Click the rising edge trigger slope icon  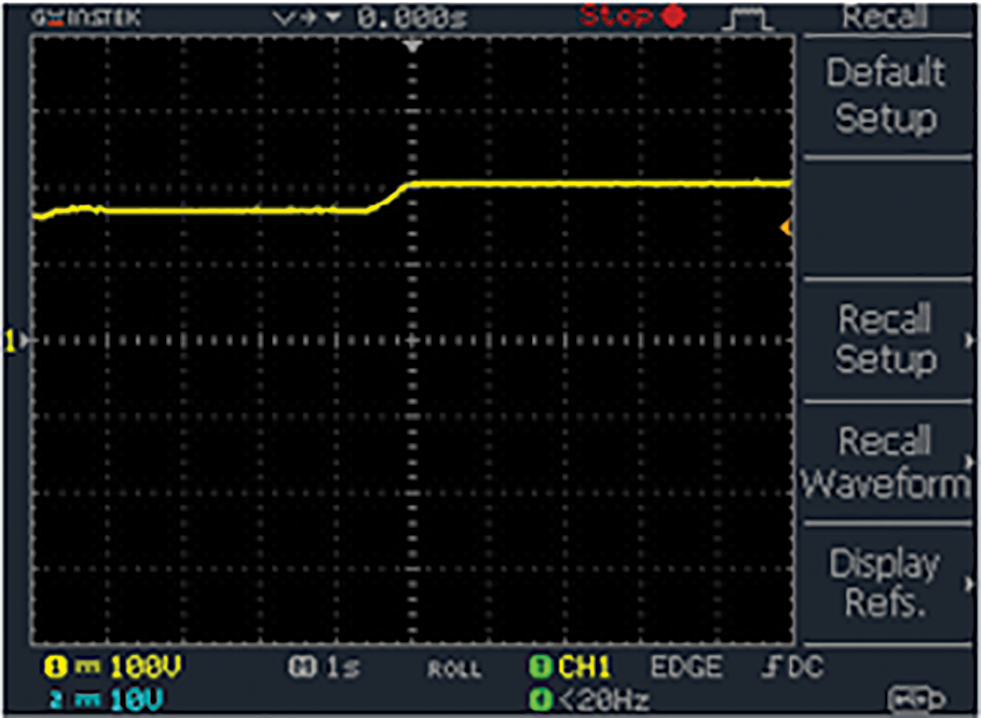coord(768,667)
